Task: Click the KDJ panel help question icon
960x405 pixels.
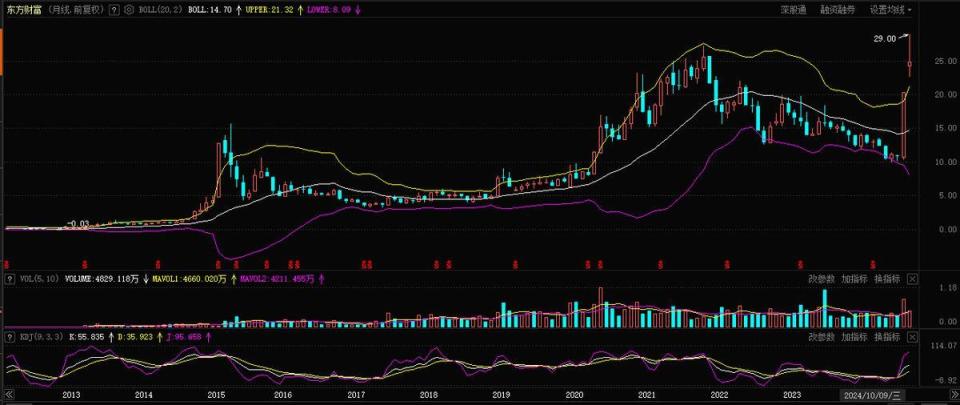Action: [10, 337]
